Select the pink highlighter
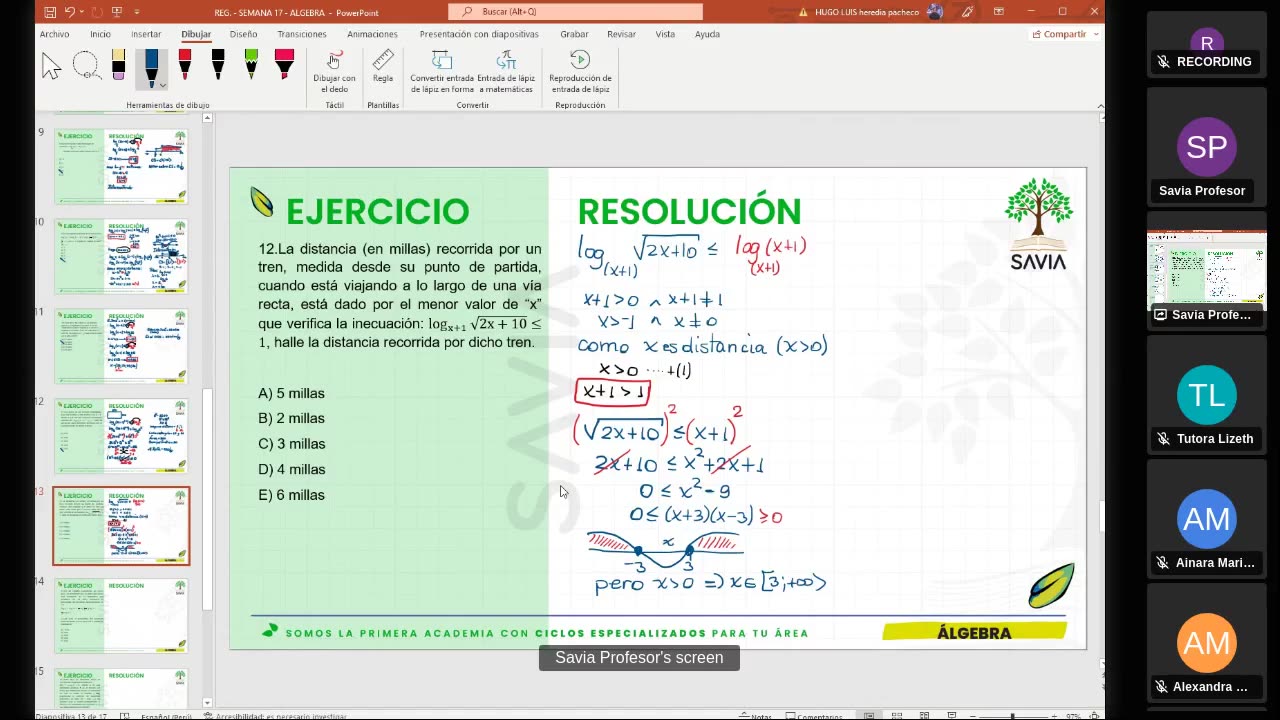The image size is (1280, 720). (x=284, y=64)
